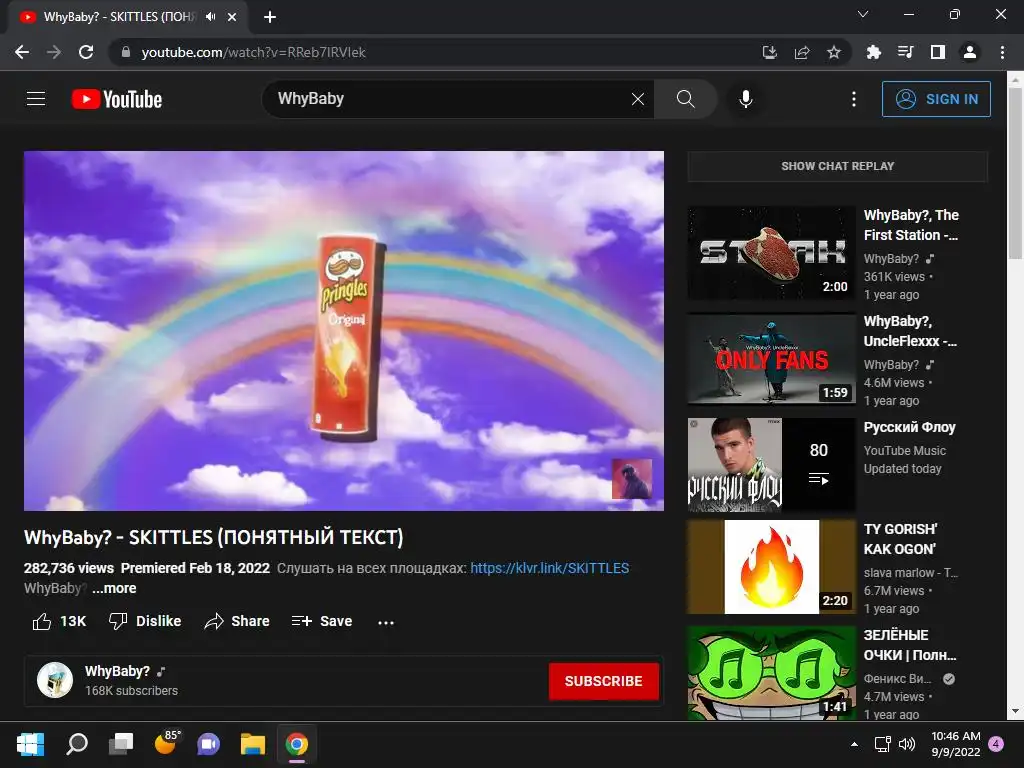Open Русский Флоу playlist thumbnail
Image resolution: width=1024 pixels, height=768 pixels.
coord(771,464)
